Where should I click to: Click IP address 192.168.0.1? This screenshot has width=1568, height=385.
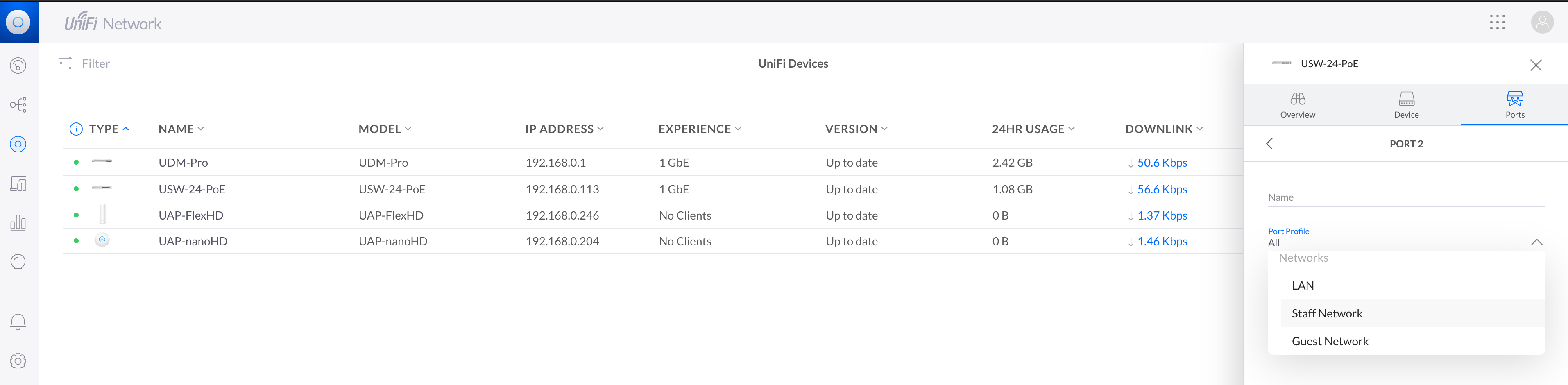(x=555, y=162)
